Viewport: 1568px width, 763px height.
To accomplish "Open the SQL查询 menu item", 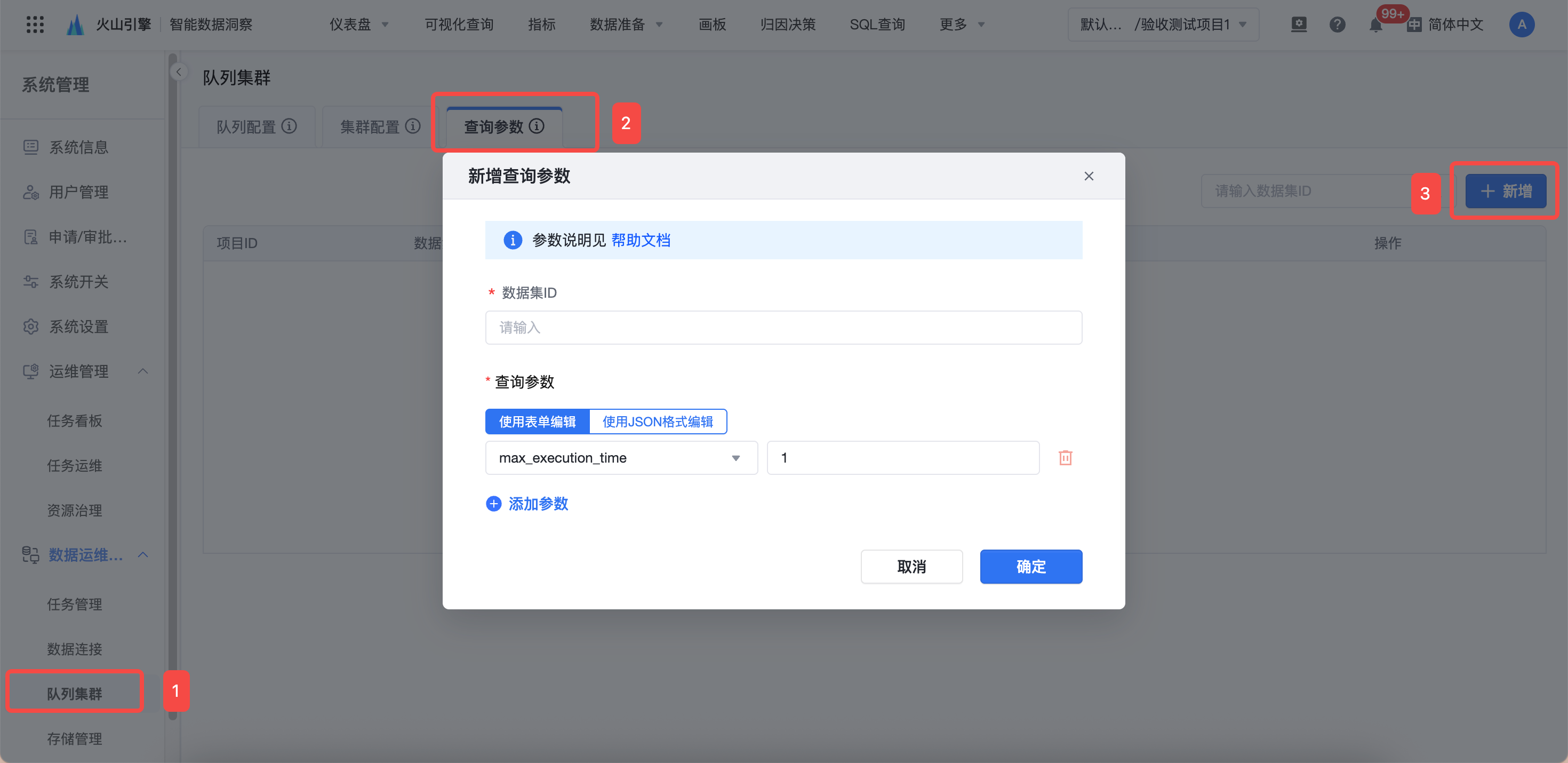I will coord(877,25).
